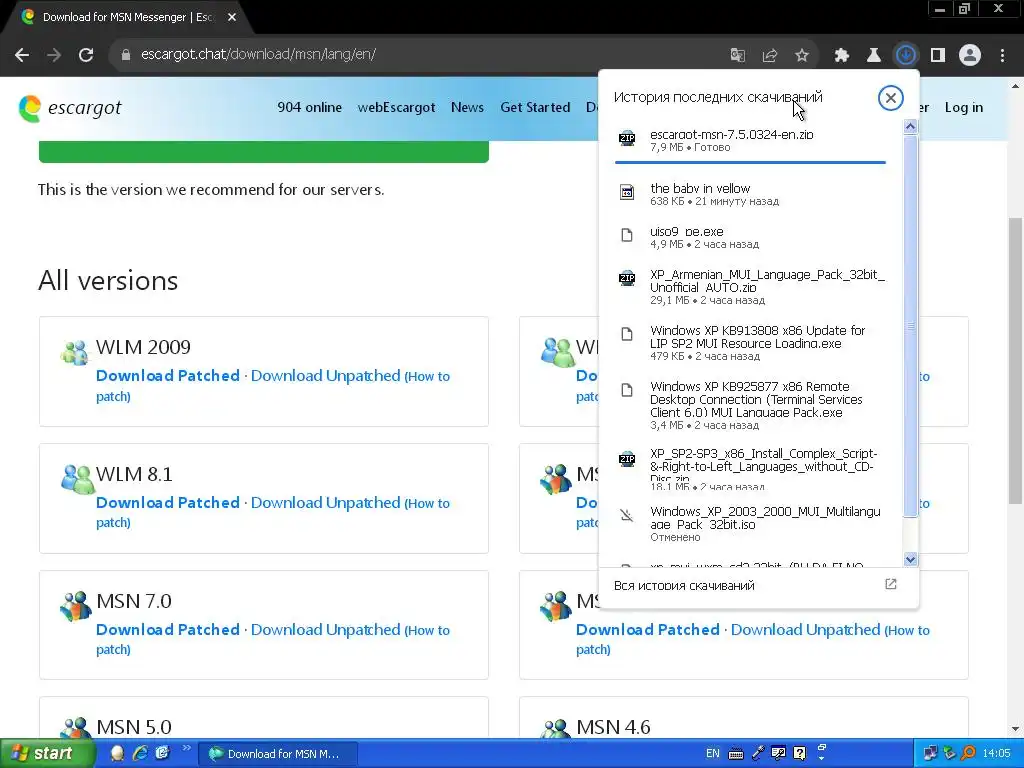Image resolution: width=1024 pixels, height=768 pixels.
Task: Switch to Download for MSN Messenger taskbar button
Action: [278, 754]
